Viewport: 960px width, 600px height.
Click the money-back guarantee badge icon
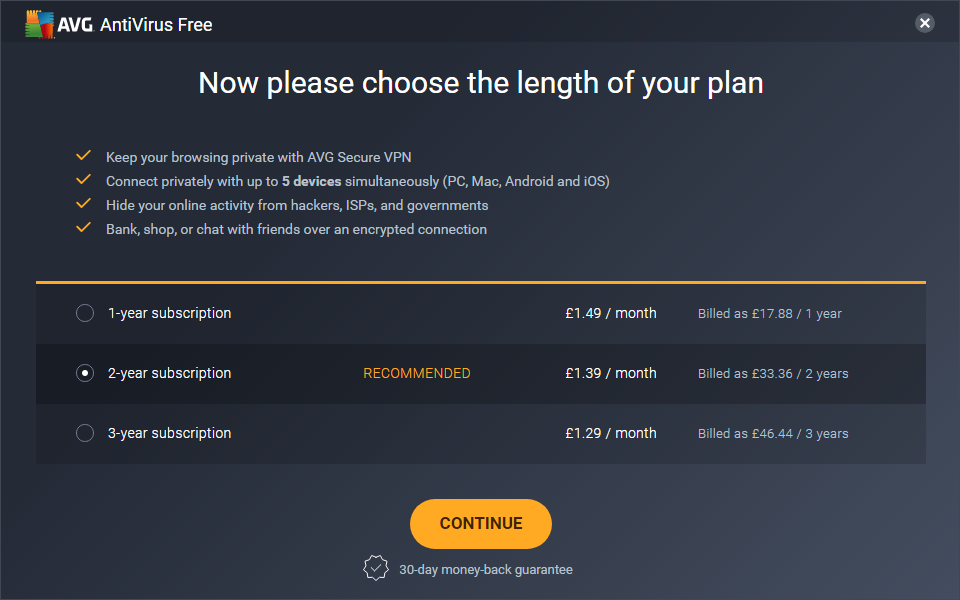[375, 568]
